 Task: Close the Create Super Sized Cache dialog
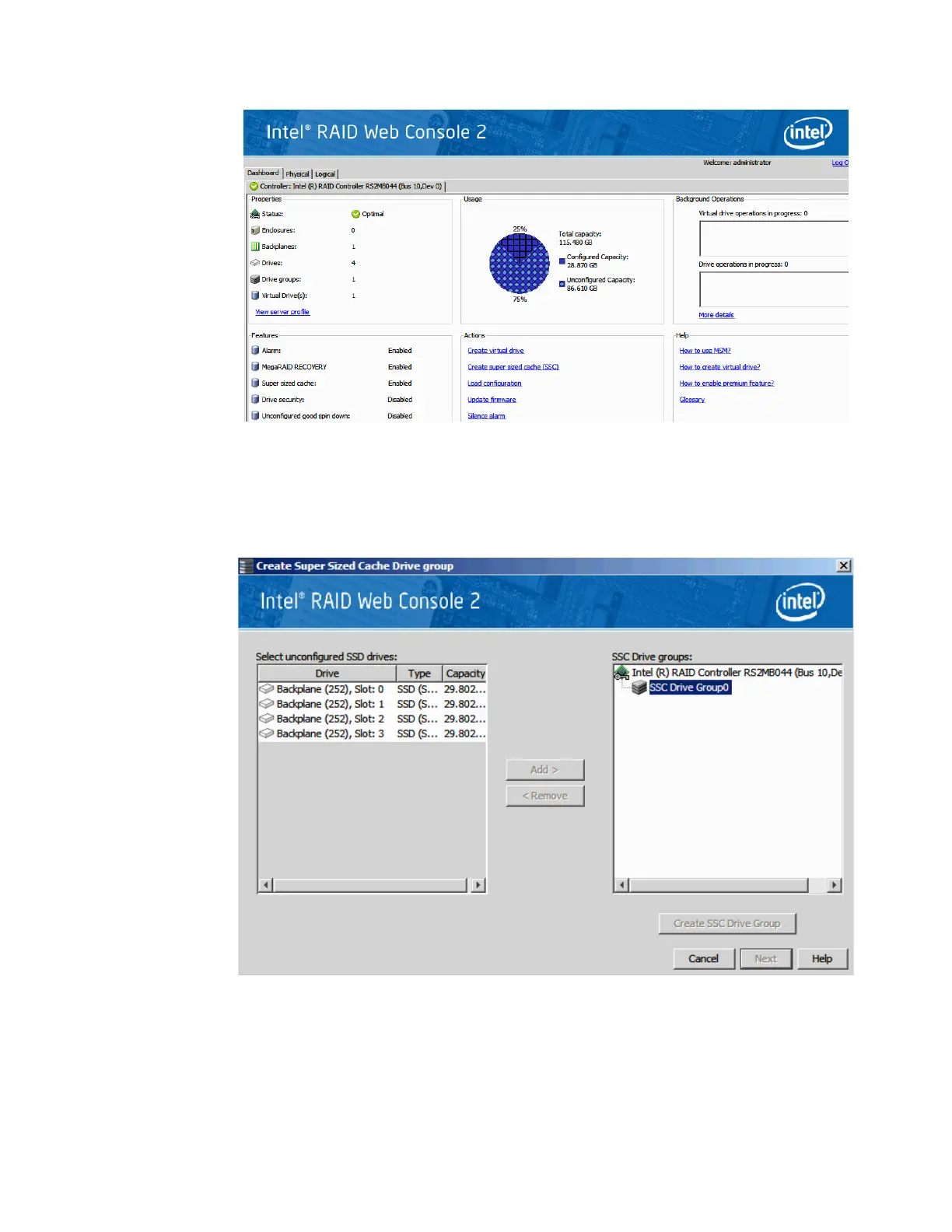click(x=844, y=566)
